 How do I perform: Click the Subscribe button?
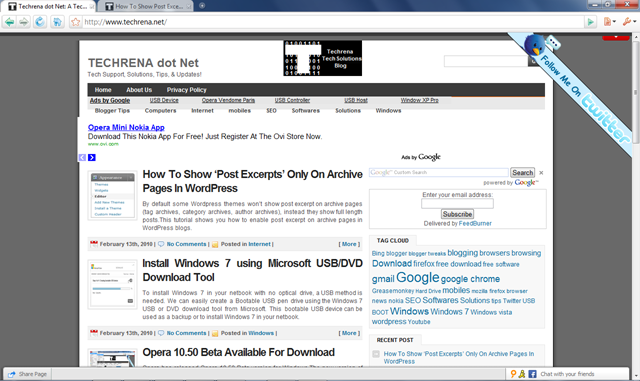coord(457,214)
